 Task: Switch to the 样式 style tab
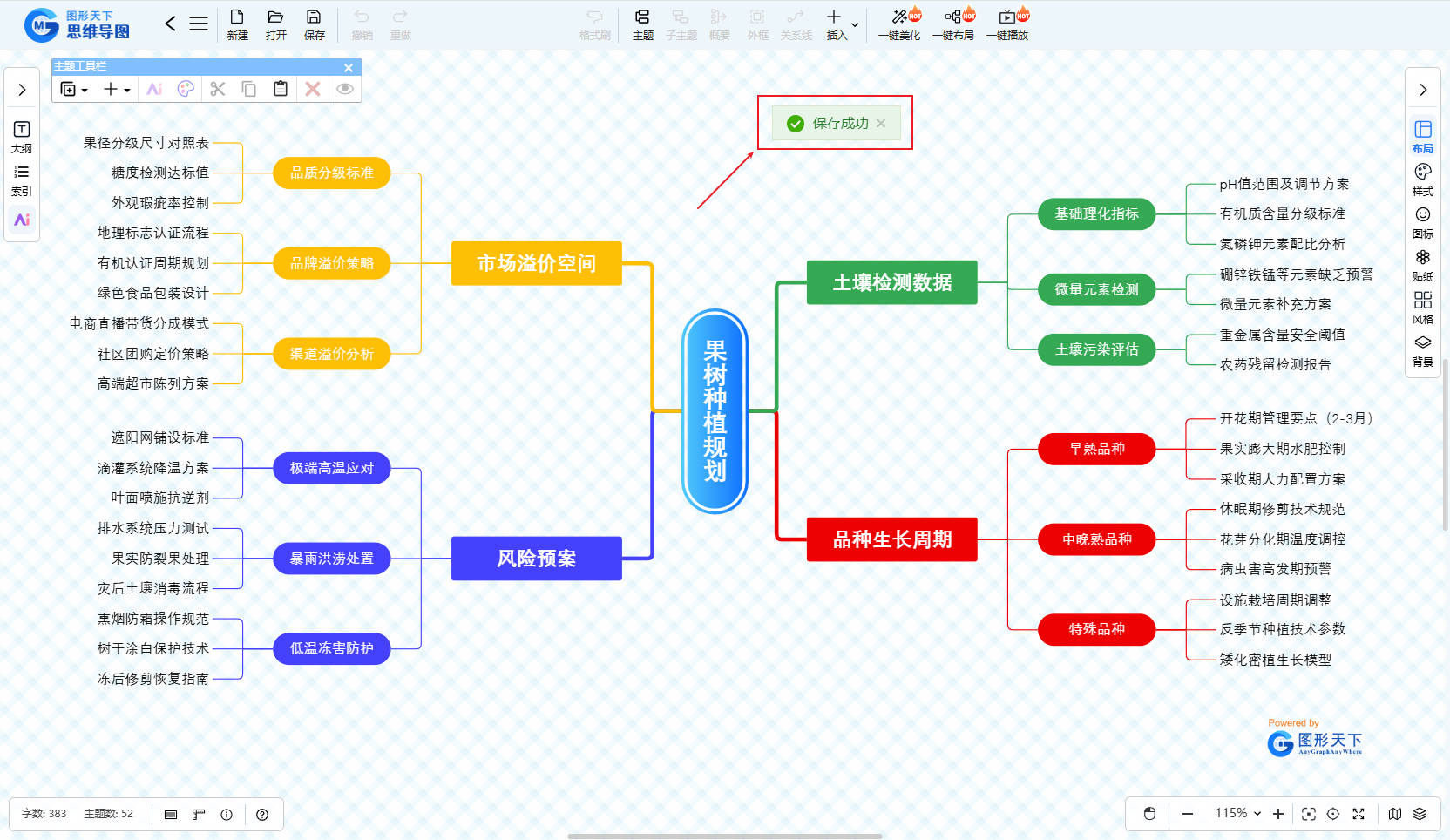coord(1423,179)
